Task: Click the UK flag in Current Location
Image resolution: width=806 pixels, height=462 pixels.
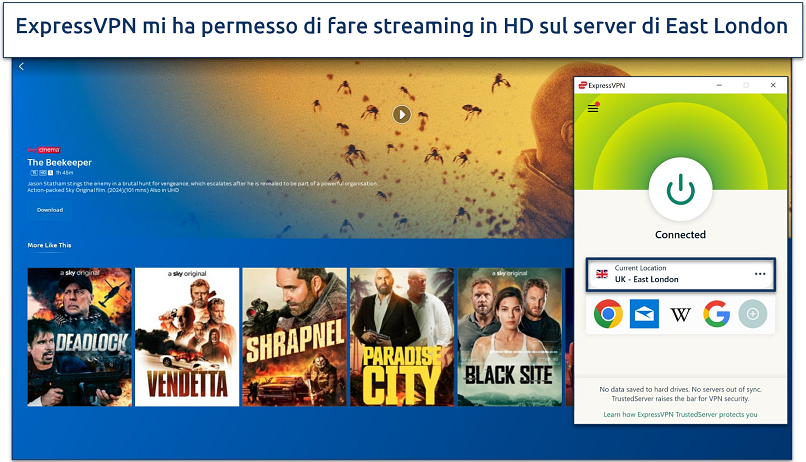Action: 602,274
